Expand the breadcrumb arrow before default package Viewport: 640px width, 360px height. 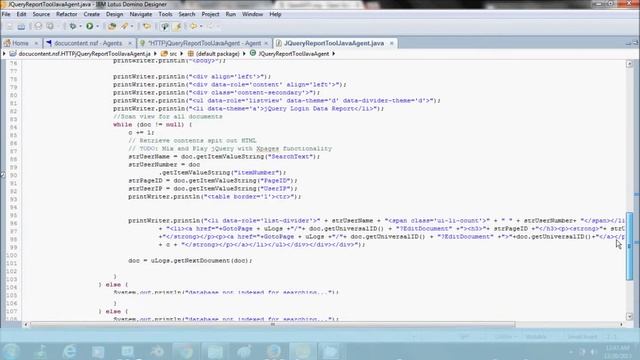point(182,53)
